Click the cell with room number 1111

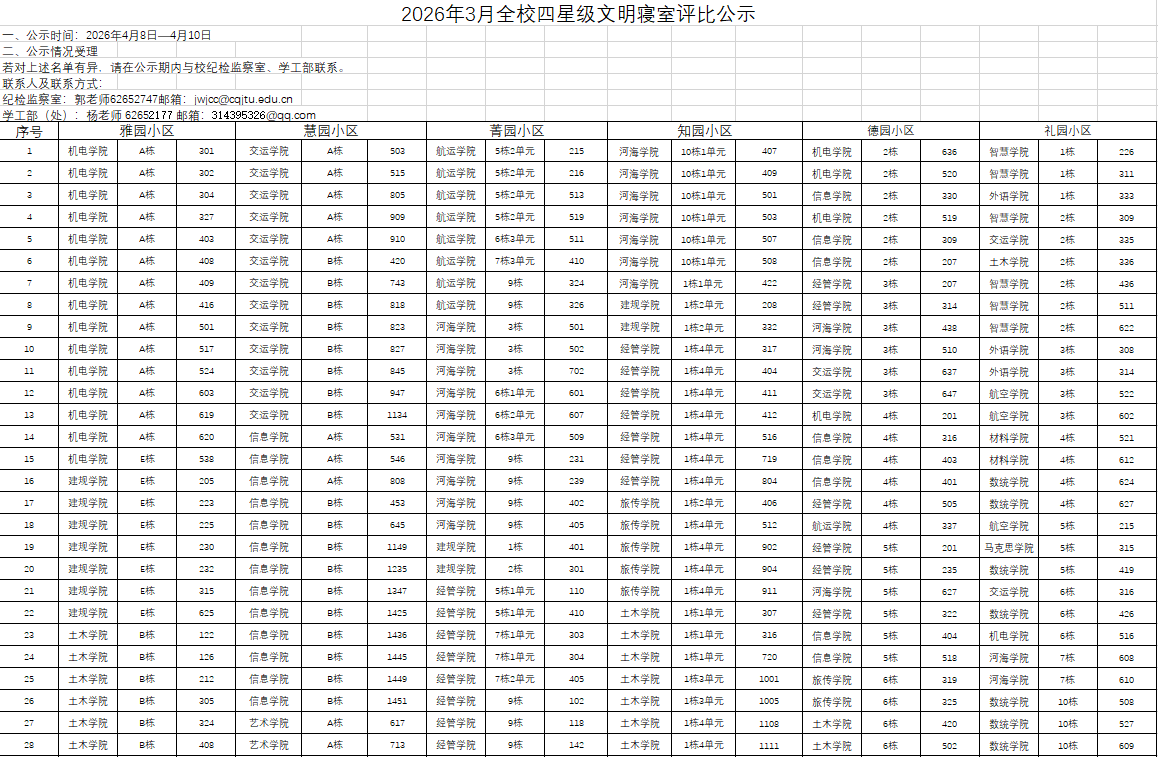(x=769, y=745)
